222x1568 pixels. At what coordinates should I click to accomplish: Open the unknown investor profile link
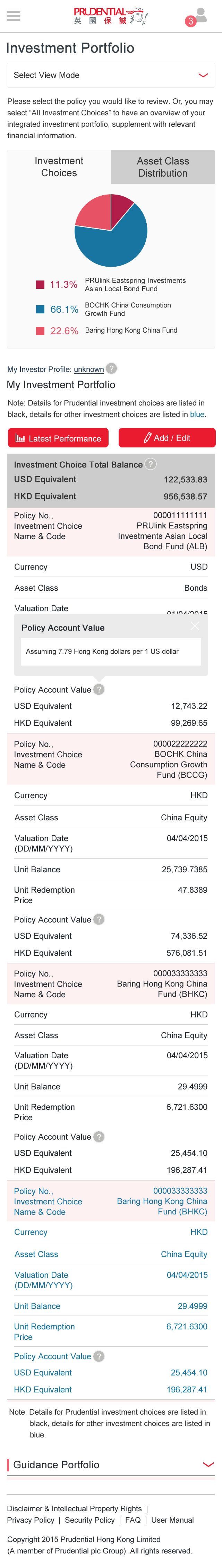[89, 369]
